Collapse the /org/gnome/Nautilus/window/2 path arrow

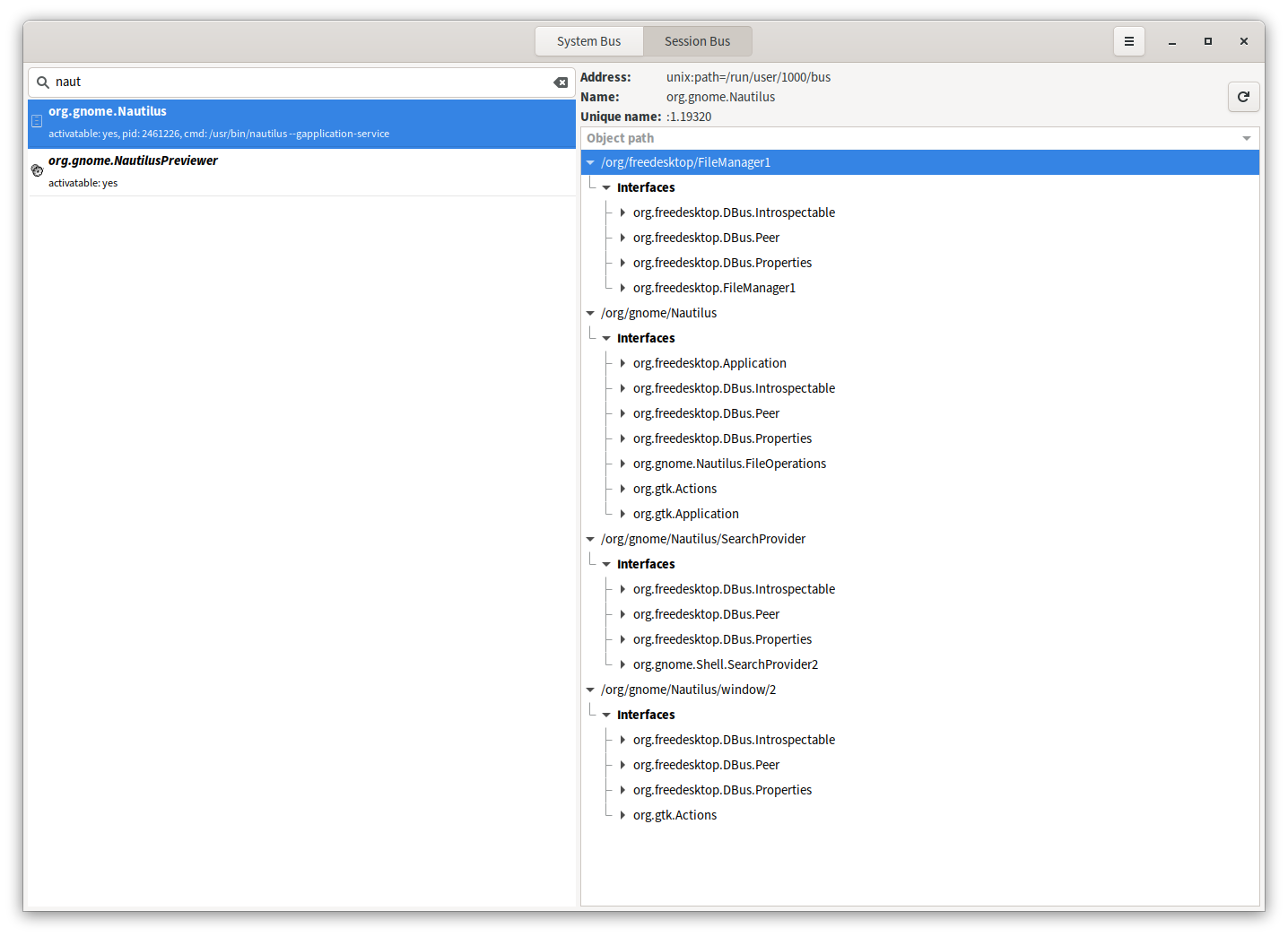(590, 690)
